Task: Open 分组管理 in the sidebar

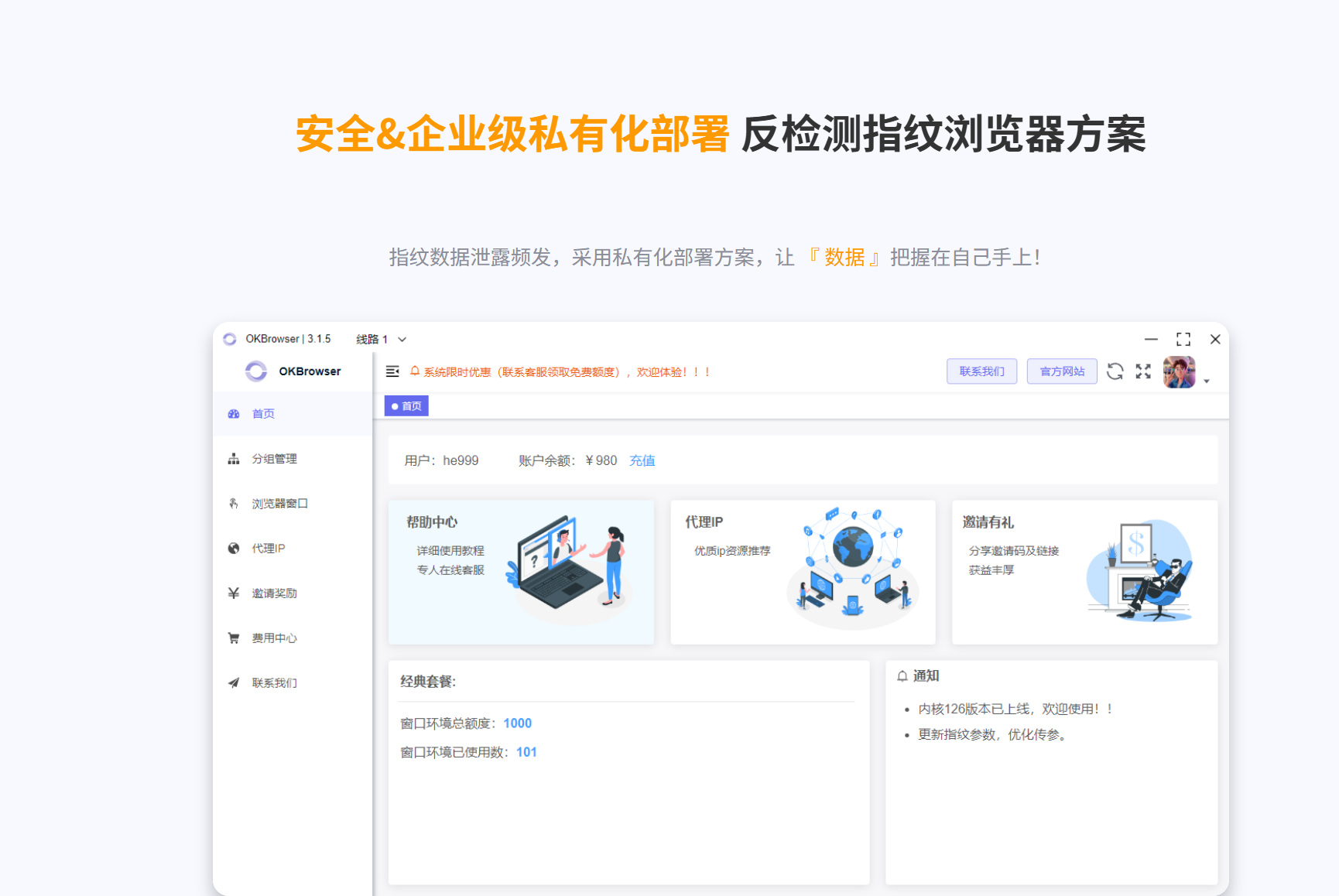Action: [293, 459]
